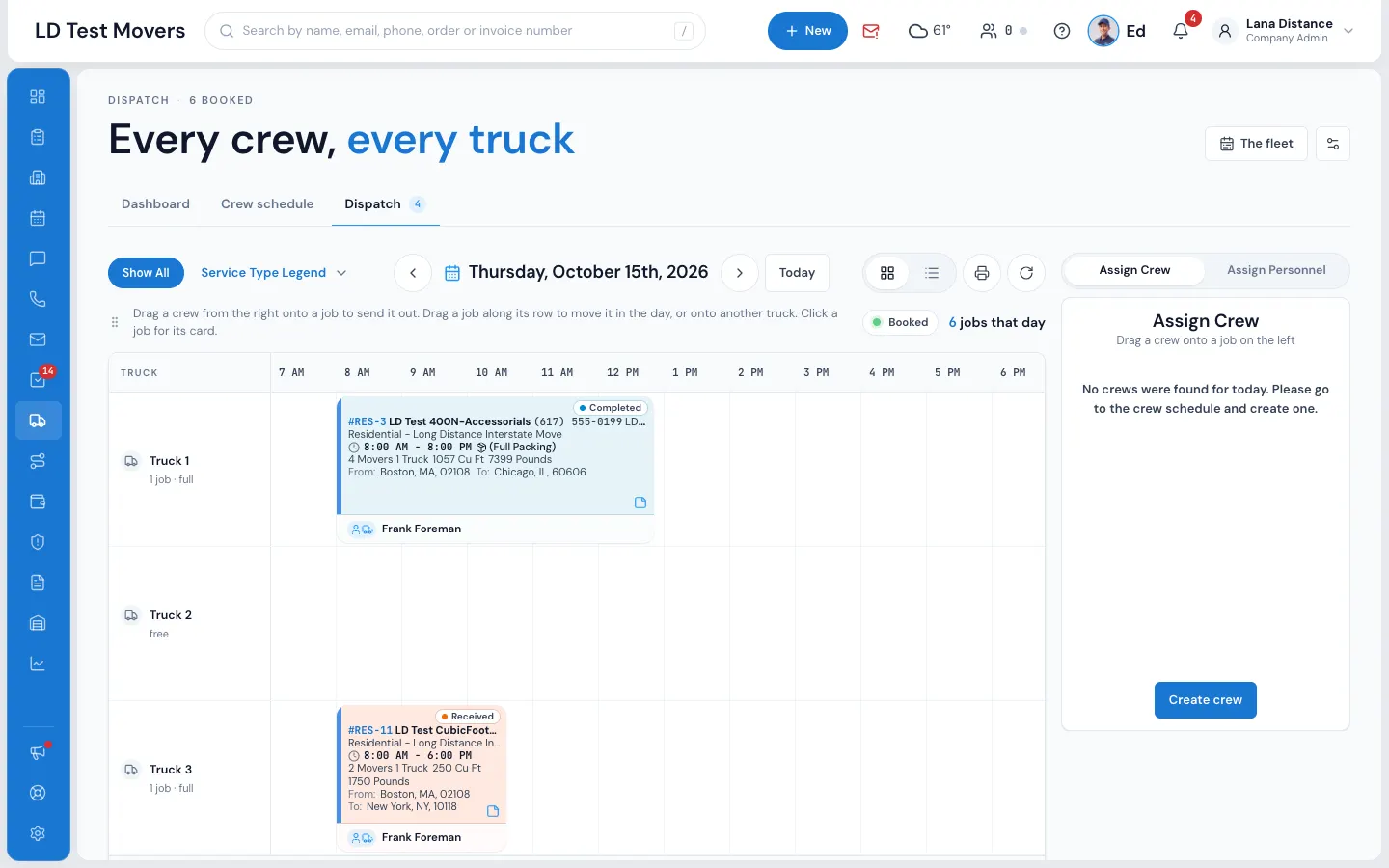
Task: Open the envelope icon in the sidebar
Action: [x=38, y=339]
